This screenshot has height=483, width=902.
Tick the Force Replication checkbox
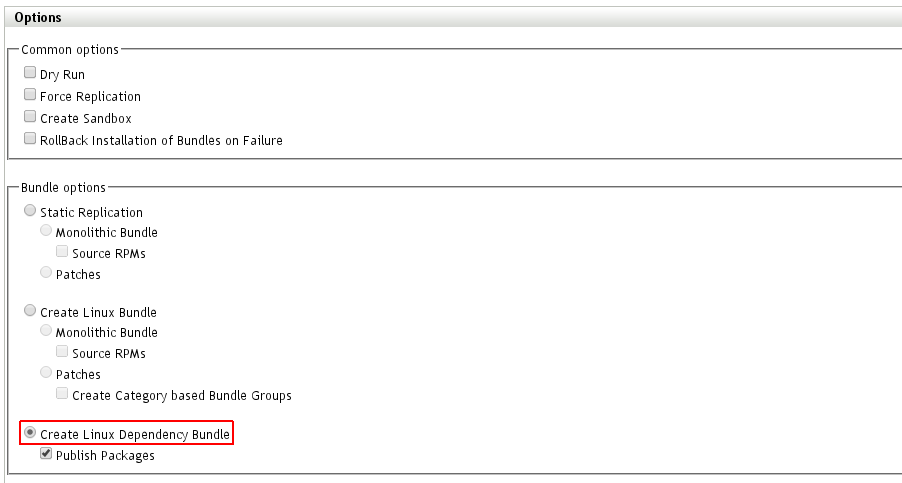pos(30,95)
